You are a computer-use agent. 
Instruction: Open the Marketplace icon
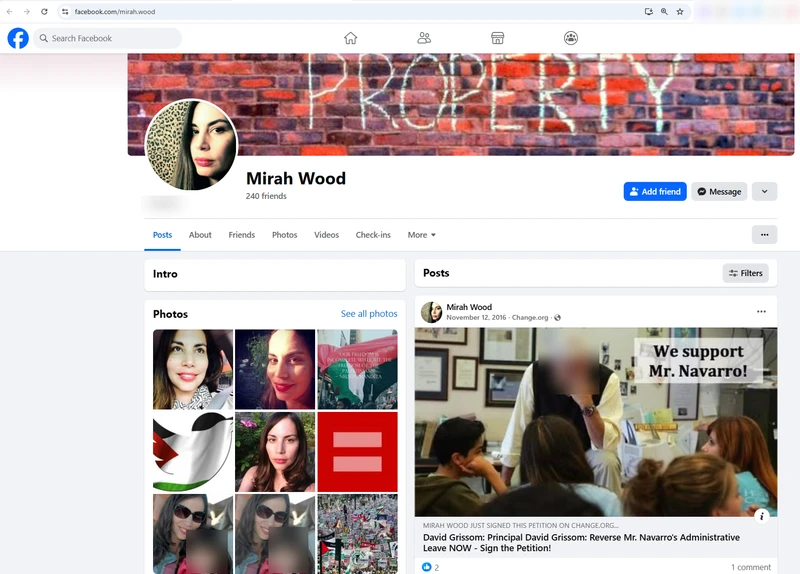coord(497,38)
